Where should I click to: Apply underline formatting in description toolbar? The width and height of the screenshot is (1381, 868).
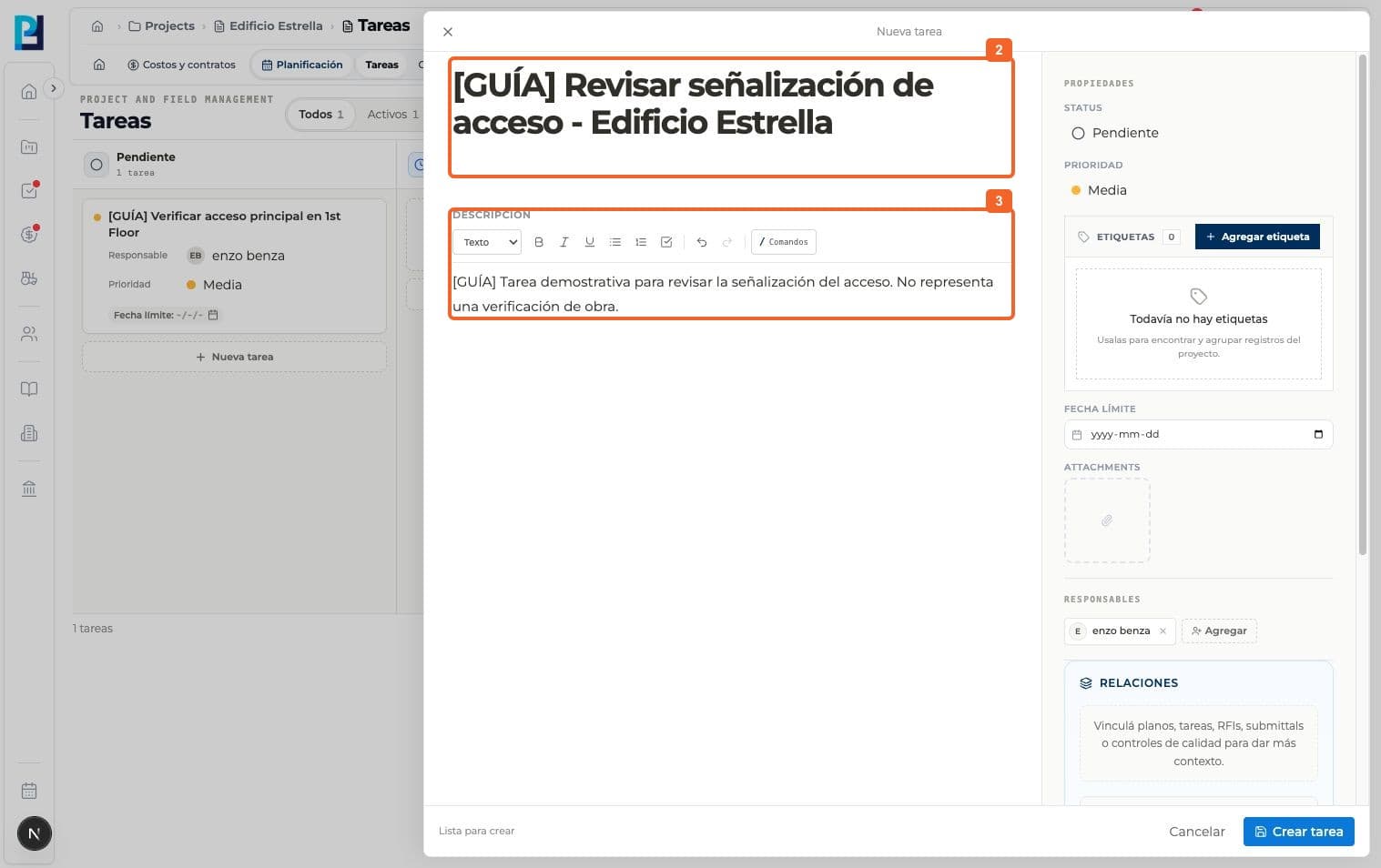pyautogui.click(x=590, y=242)
